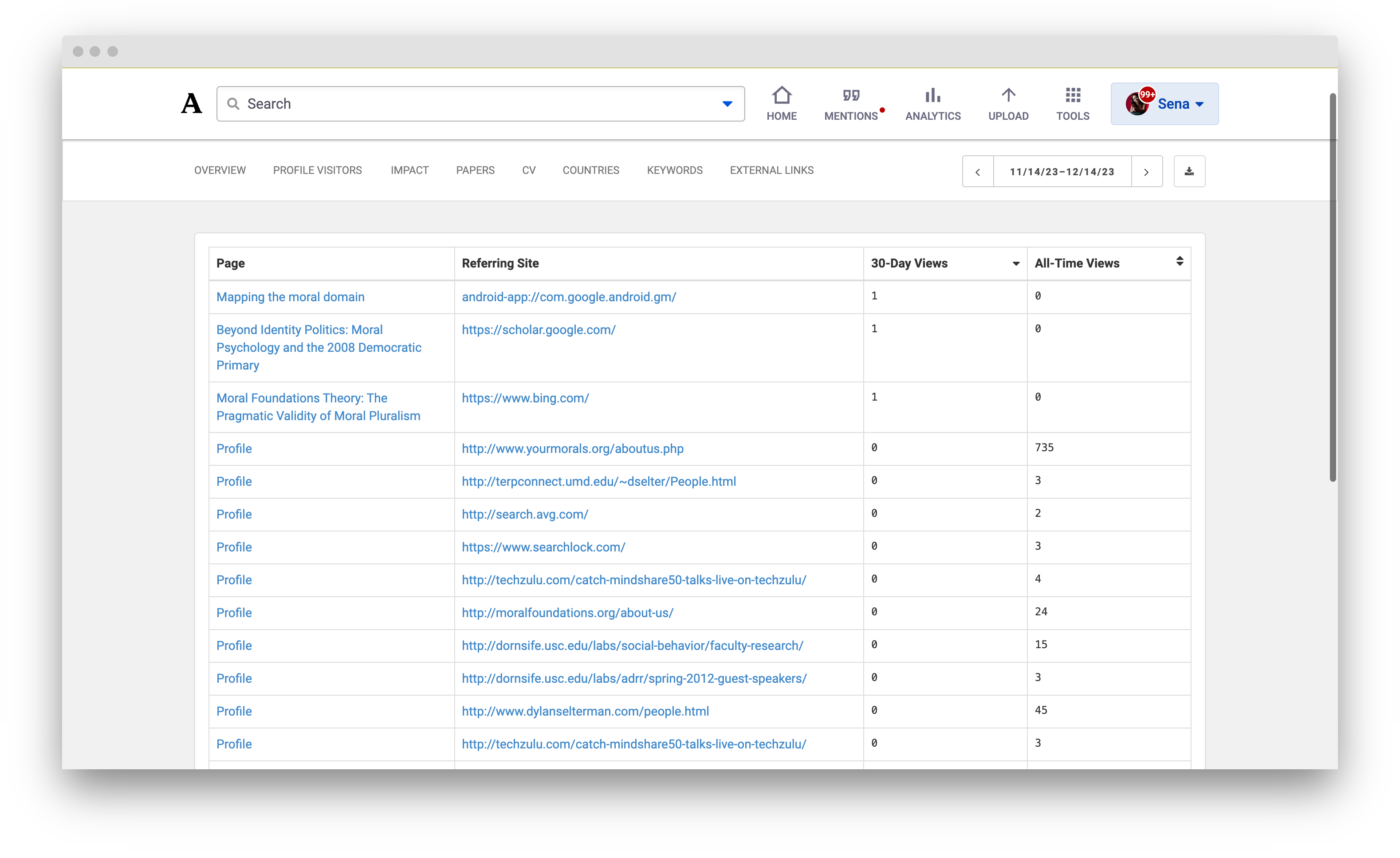Open the search.avg.com referrer link
1400x858 pixels.
(x=524, y=514)
